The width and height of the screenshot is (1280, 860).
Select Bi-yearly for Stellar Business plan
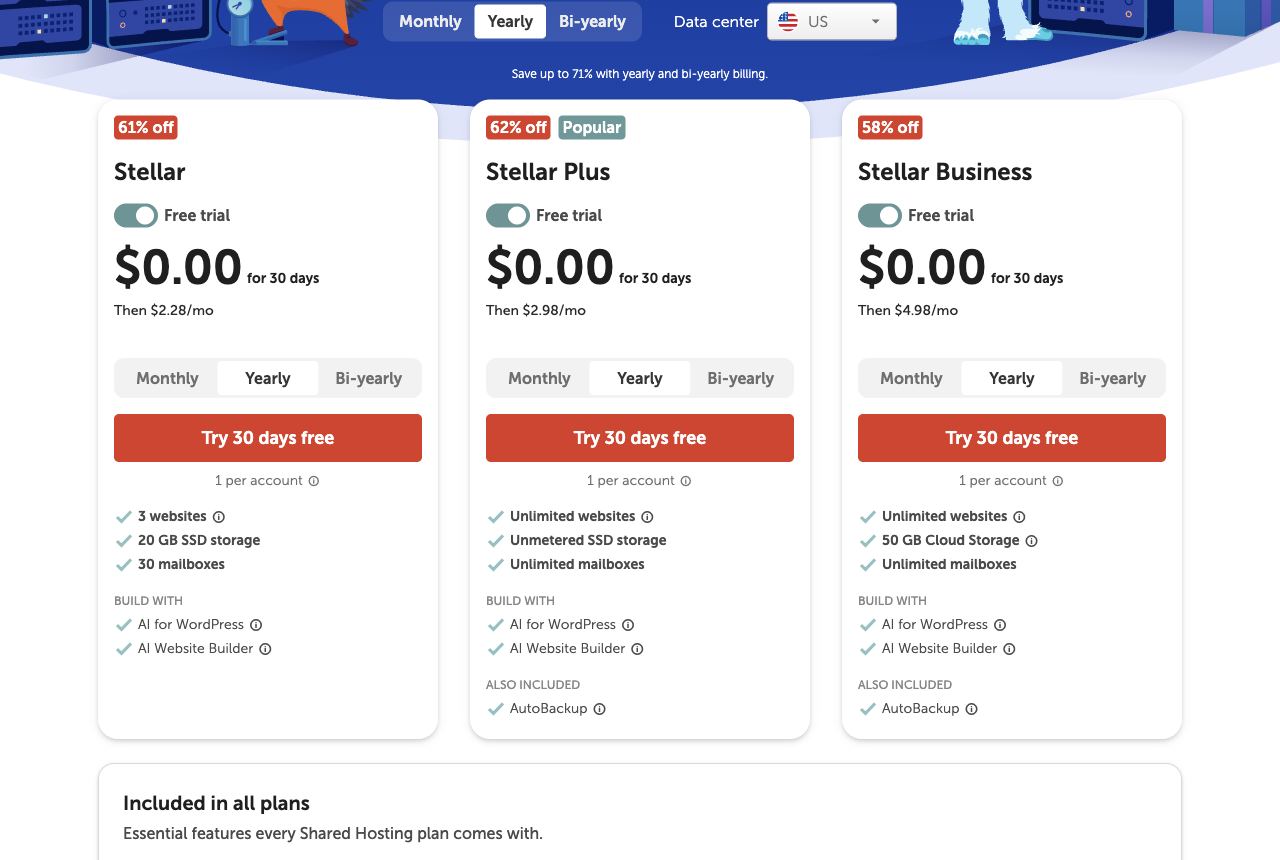click(1112, 378)
